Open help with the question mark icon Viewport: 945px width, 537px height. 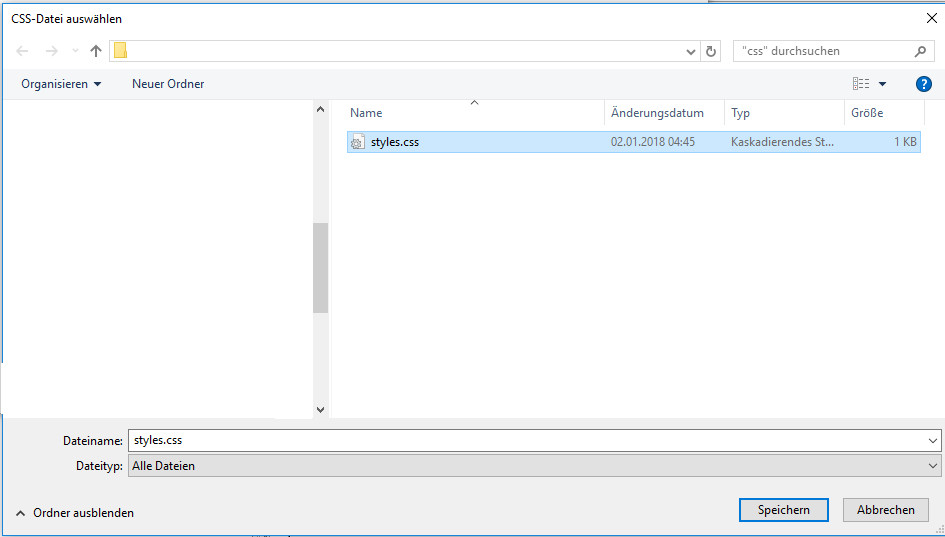[x=923, y=84]
